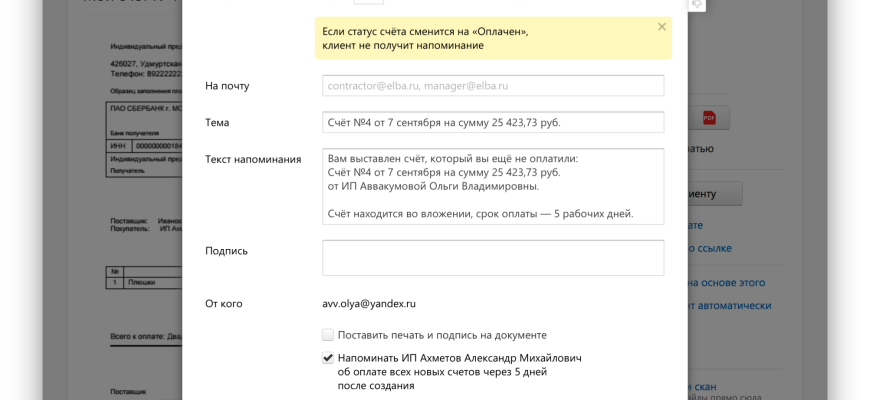Enable «Поставить печать и подпись на документе»

328,335
